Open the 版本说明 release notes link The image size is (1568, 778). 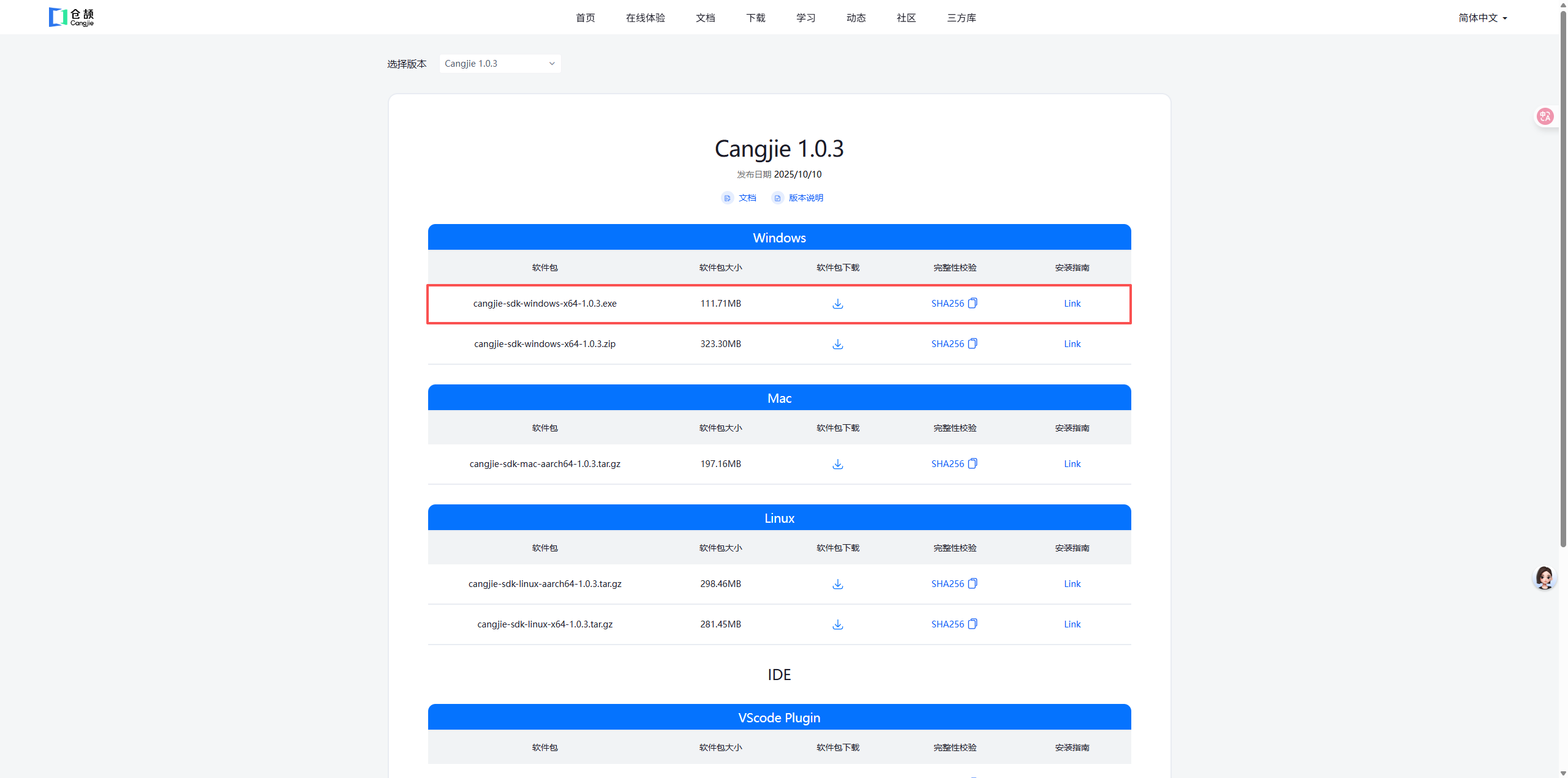tap(805, 198)
